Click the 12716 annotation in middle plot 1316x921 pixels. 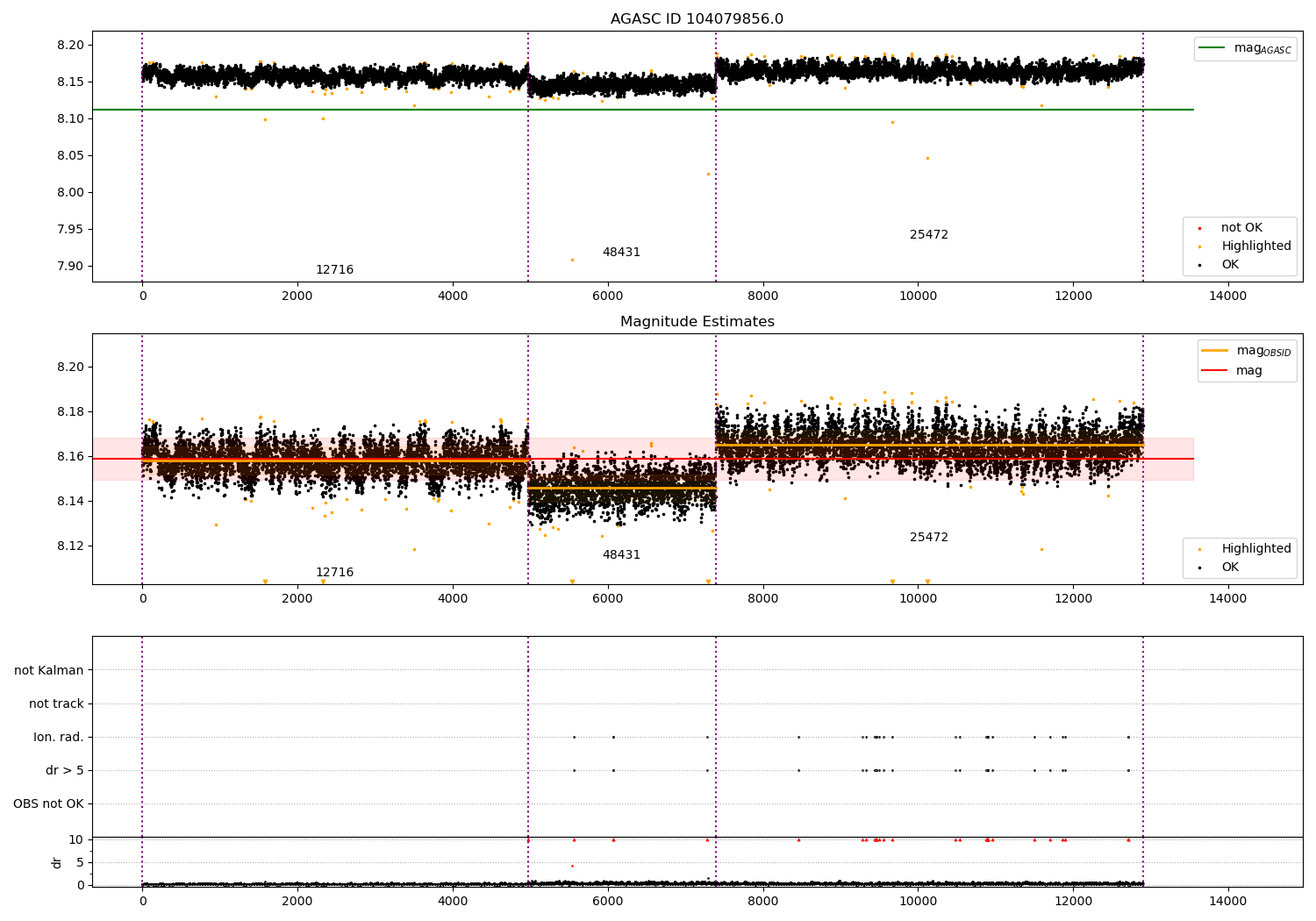click(x=334, y=573)
